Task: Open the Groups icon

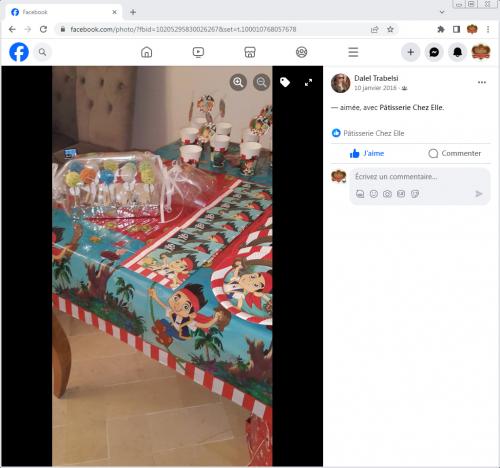Action: click(x=302, y=52)
